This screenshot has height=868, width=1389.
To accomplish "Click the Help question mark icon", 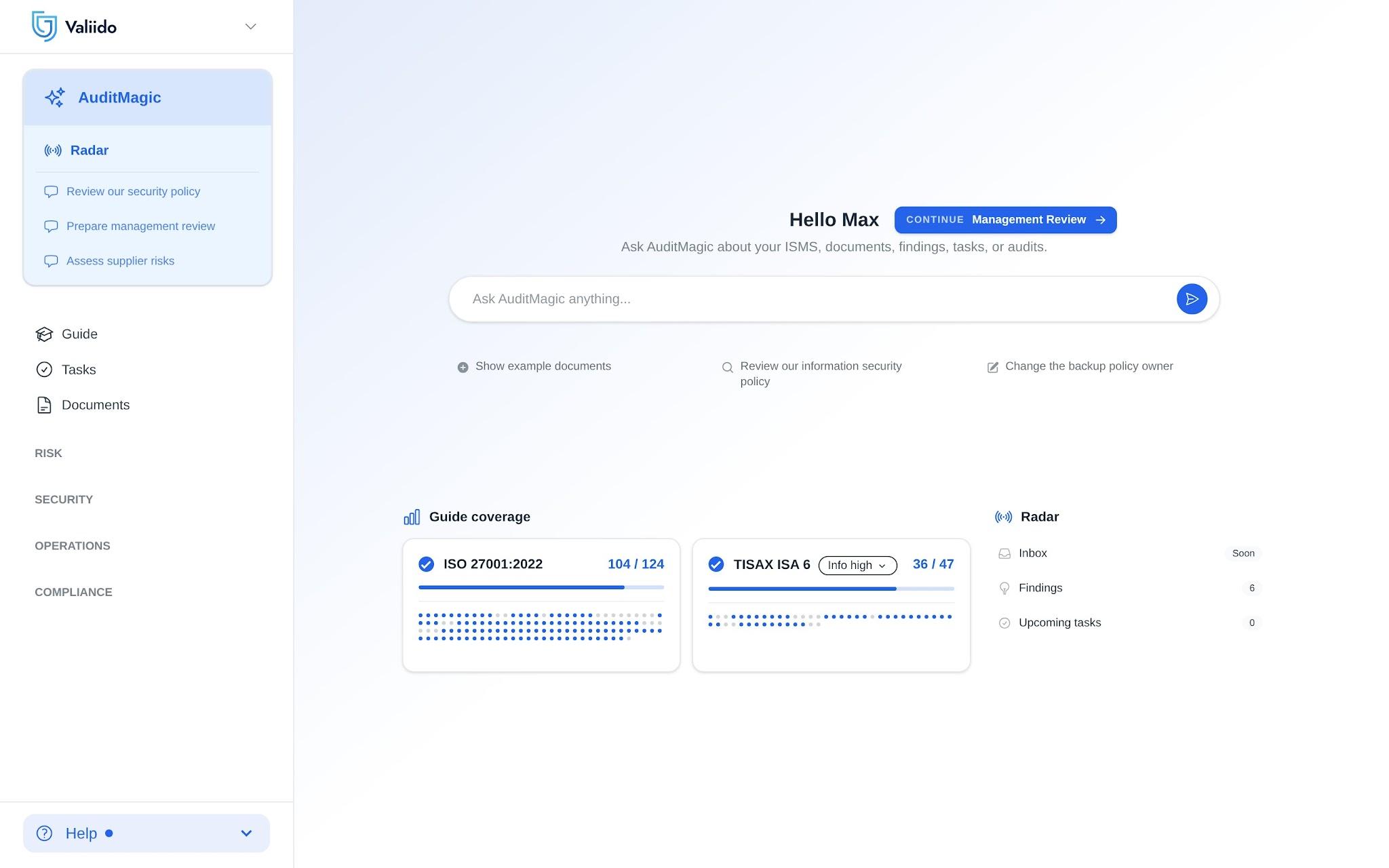I will tap(44, 833).
